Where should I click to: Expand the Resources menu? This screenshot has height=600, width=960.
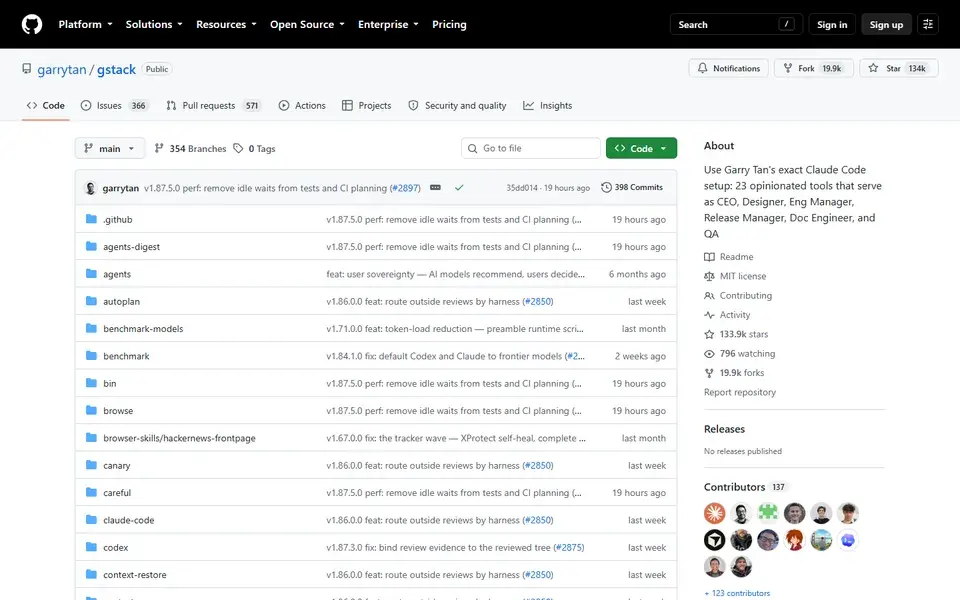click(x=226, y=24)
